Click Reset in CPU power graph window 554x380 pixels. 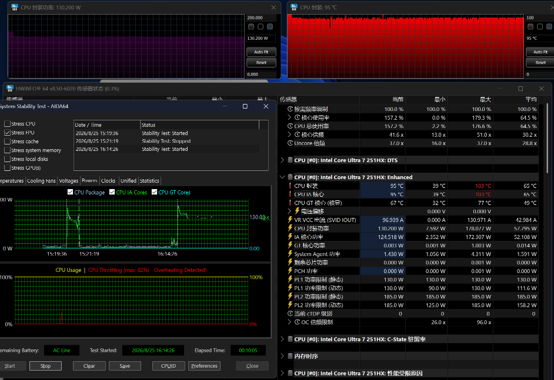(x=261, y=63)
